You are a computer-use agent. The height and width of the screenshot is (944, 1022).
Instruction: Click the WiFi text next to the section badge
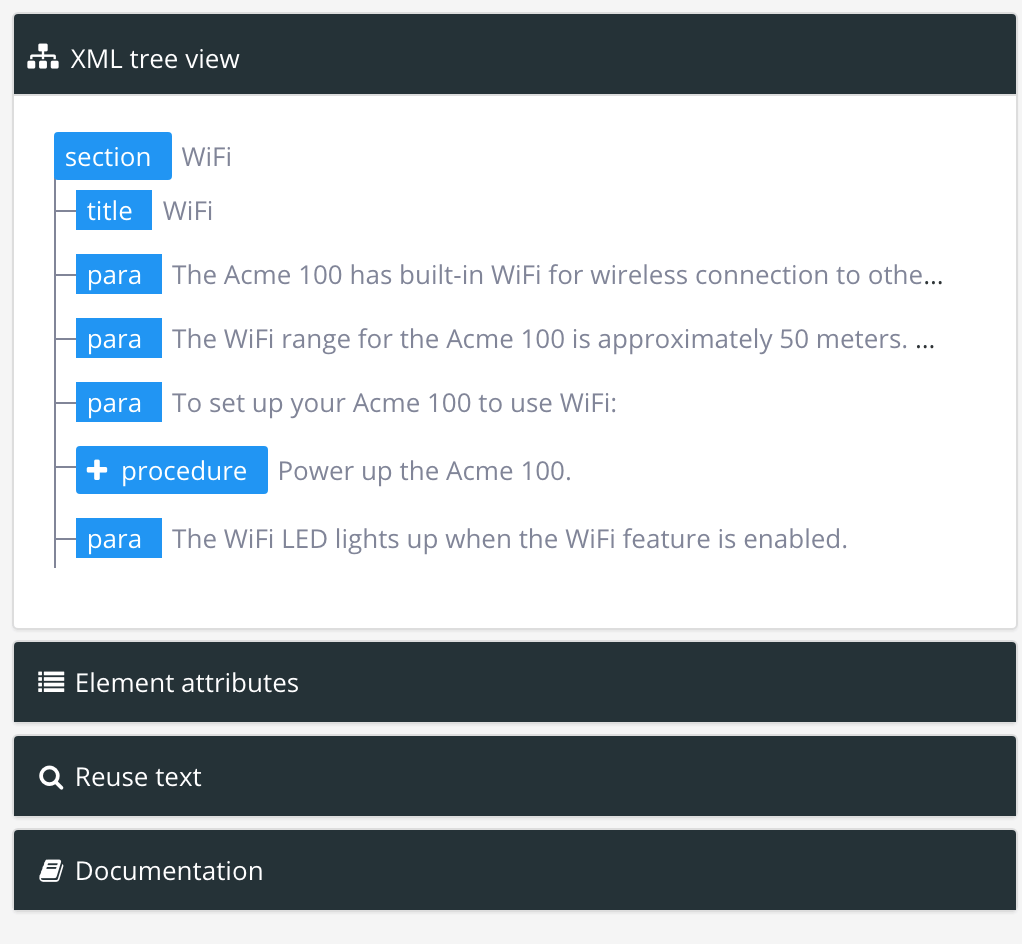pyautogui.click(x=206, y=156)
